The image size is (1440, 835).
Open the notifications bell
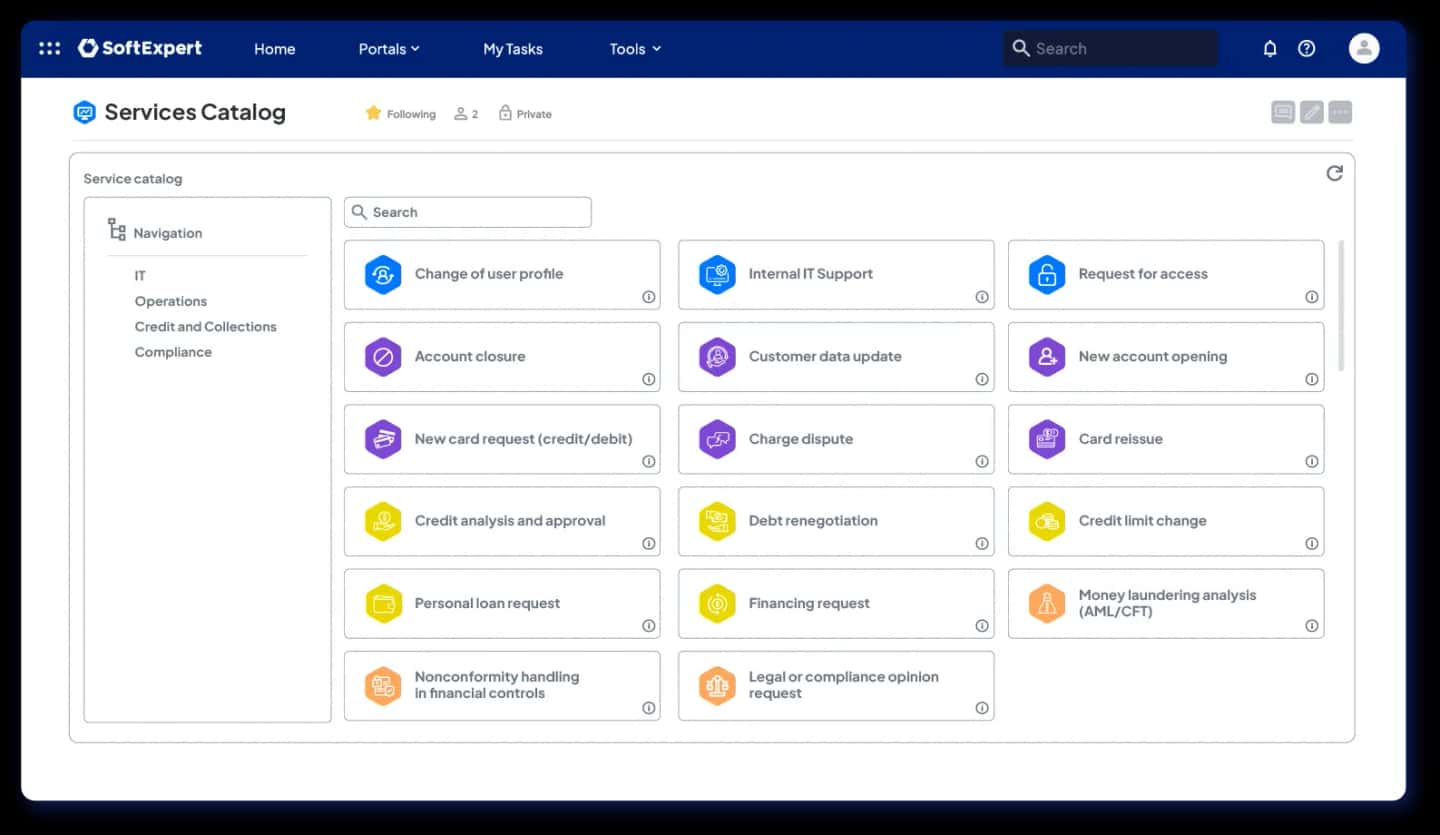1270,48
